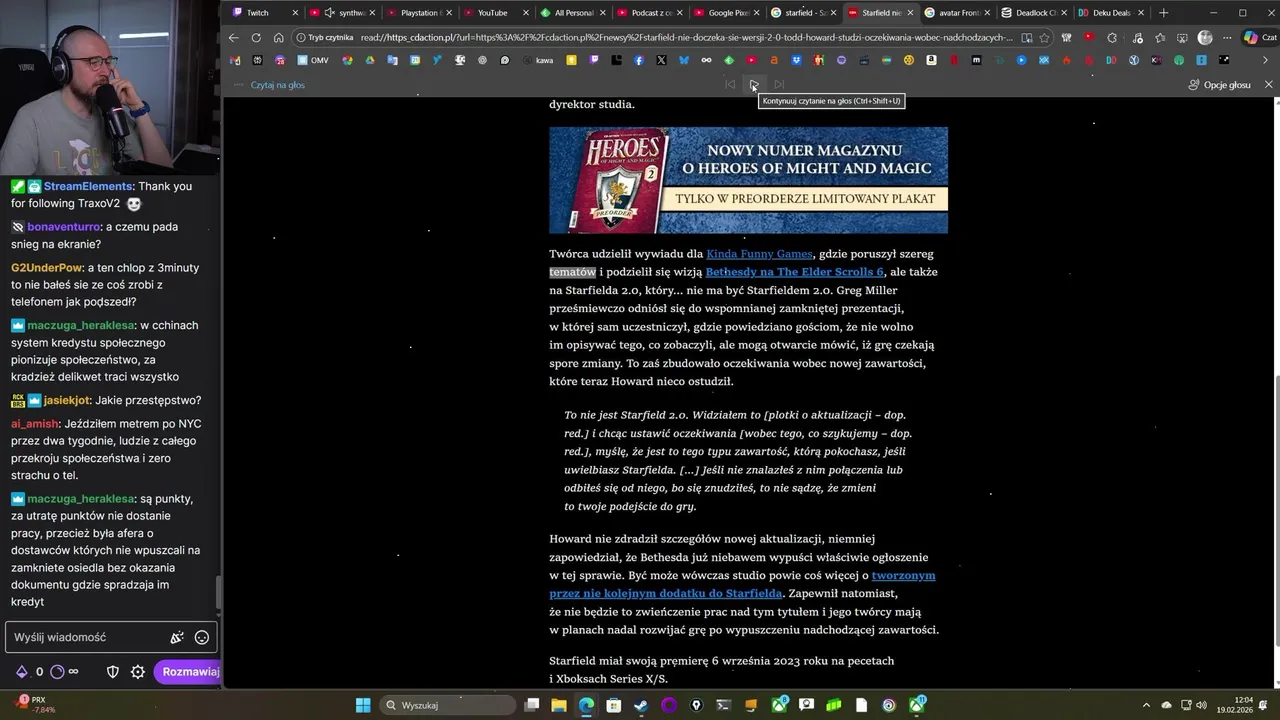Open the X (Twitter) bookmark icon
This screenshot has width=1280, height=720.
[661, 60]
